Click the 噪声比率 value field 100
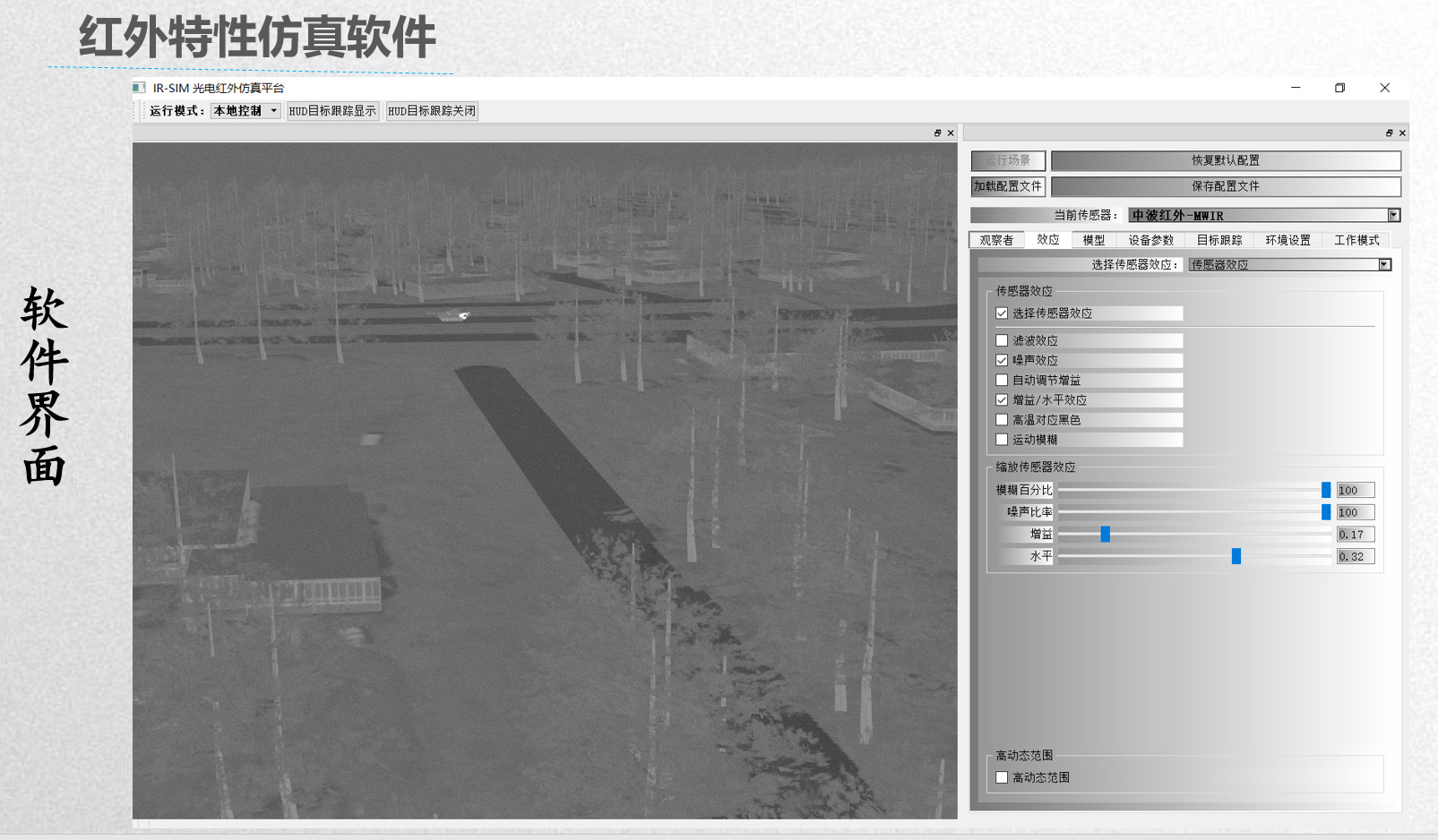 (x=1356, y=512)
